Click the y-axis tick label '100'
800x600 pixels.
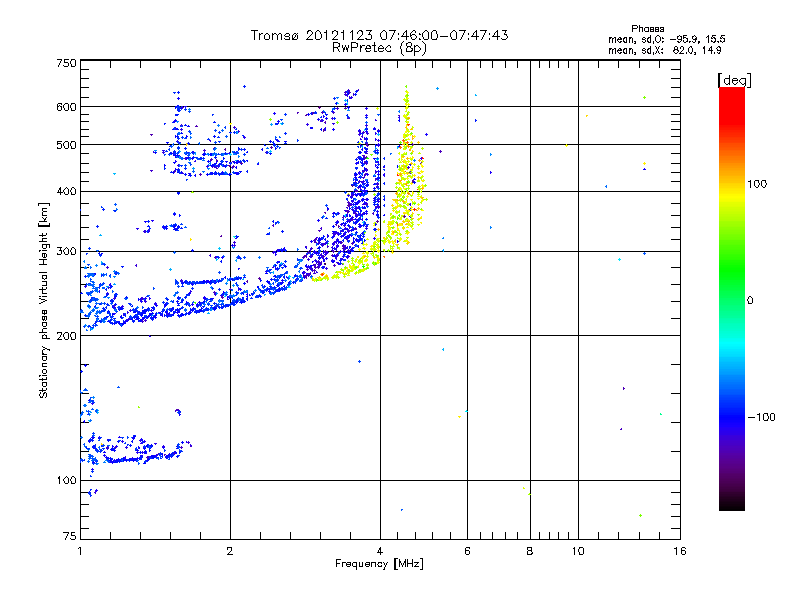66,481
